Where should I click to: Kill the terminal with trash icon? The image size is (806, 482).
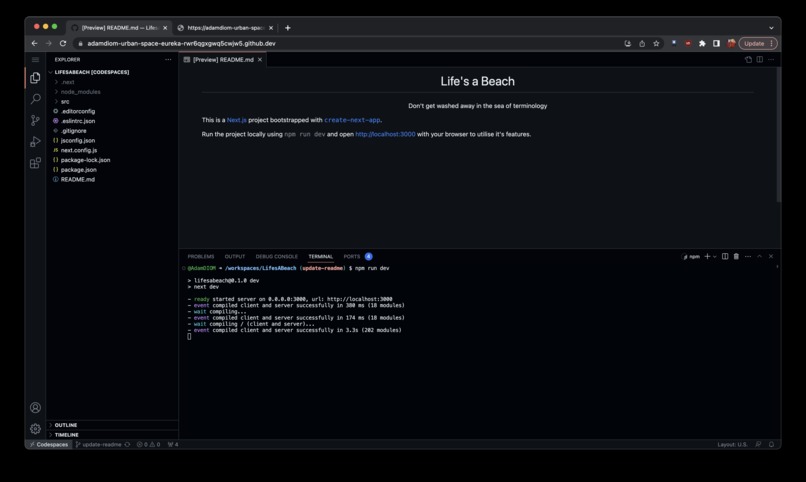point(736,256)
